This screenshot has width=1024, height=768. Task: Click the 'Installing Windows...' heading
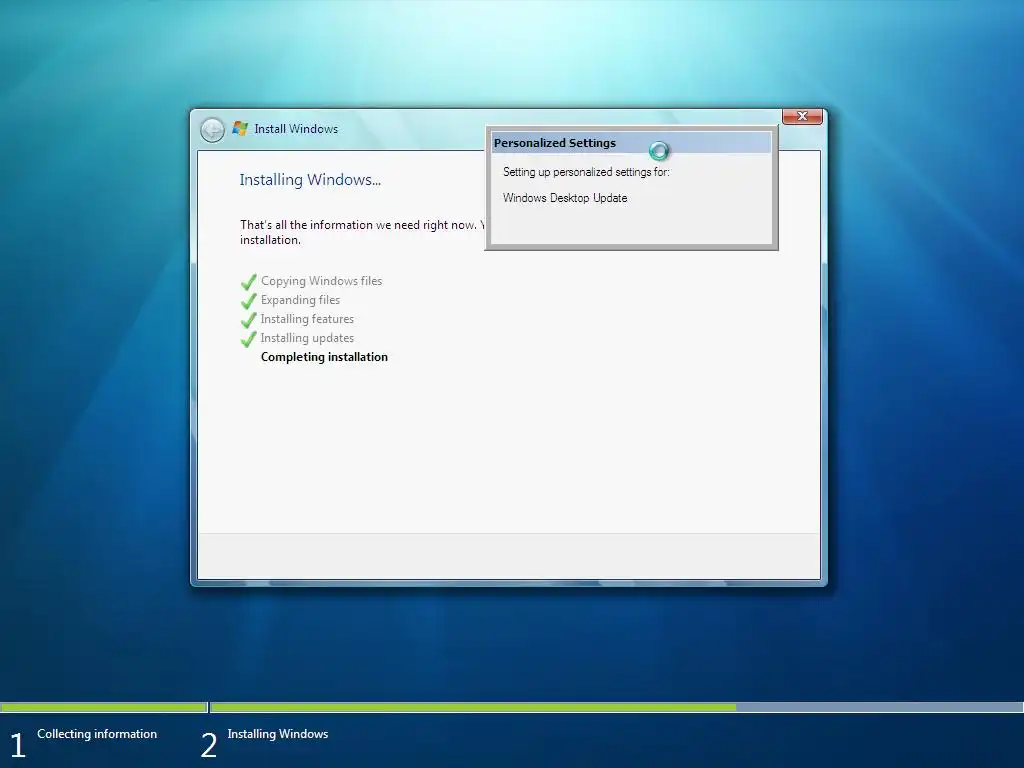[310, 180]
